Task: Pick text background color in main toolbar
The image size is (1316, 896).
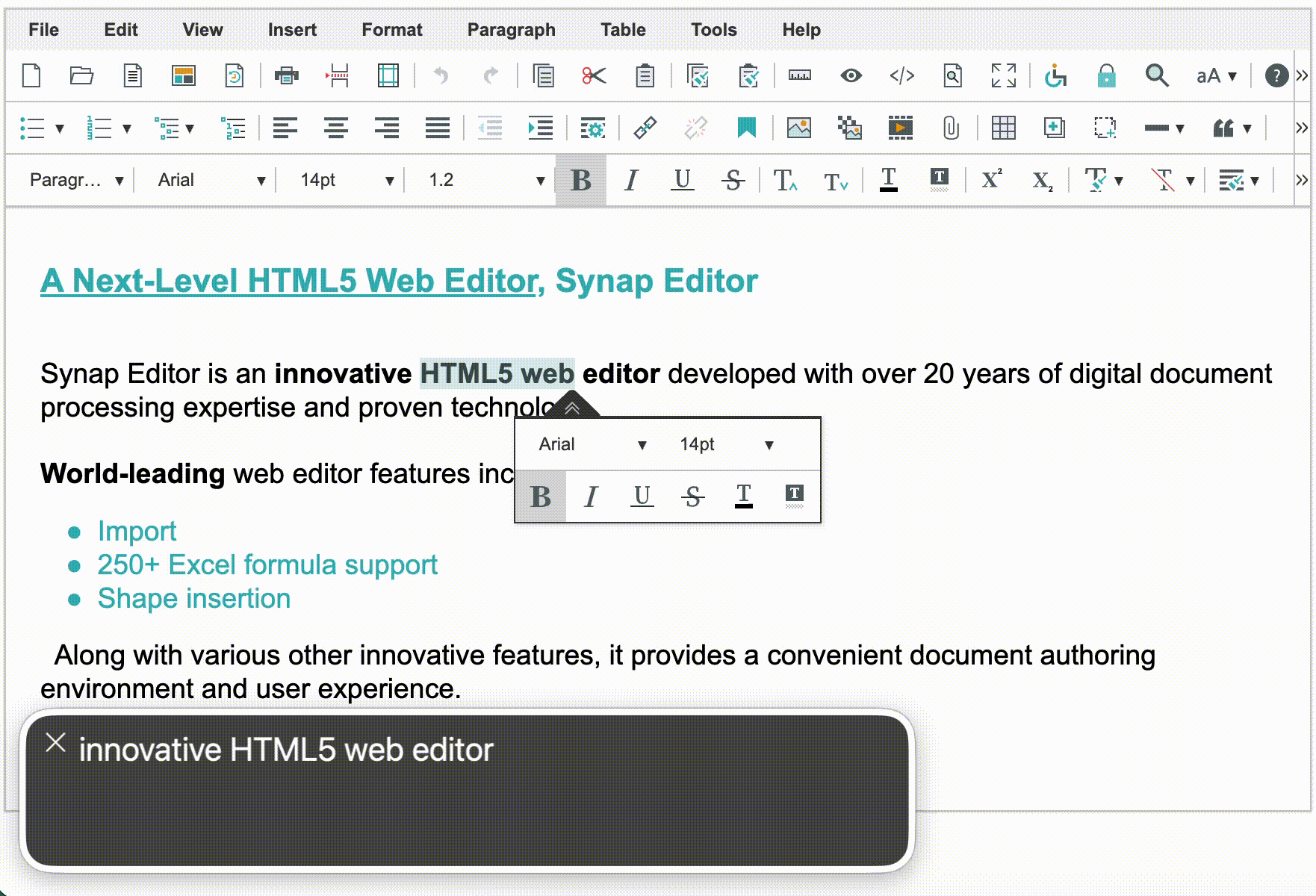Action: [x=940, y=180]
